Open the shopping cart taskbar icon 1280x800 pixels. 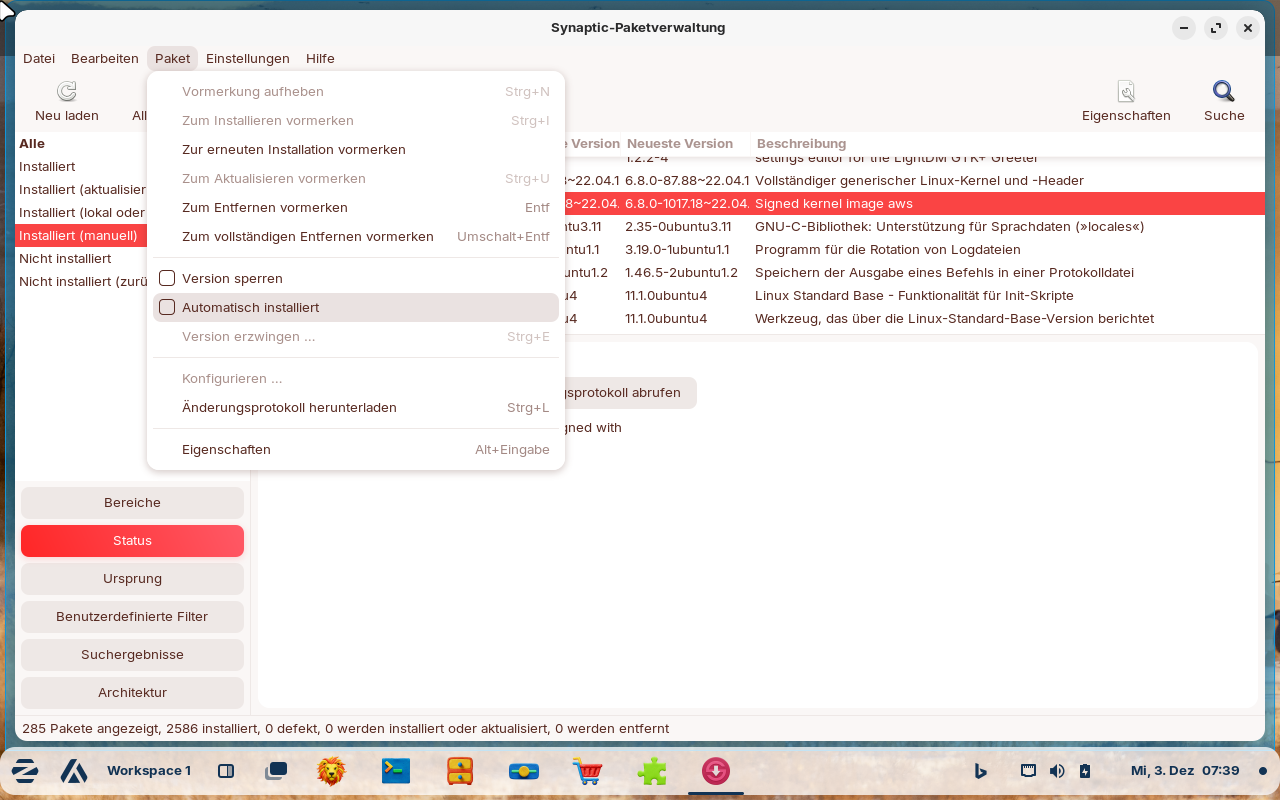(x=587, y=771)
